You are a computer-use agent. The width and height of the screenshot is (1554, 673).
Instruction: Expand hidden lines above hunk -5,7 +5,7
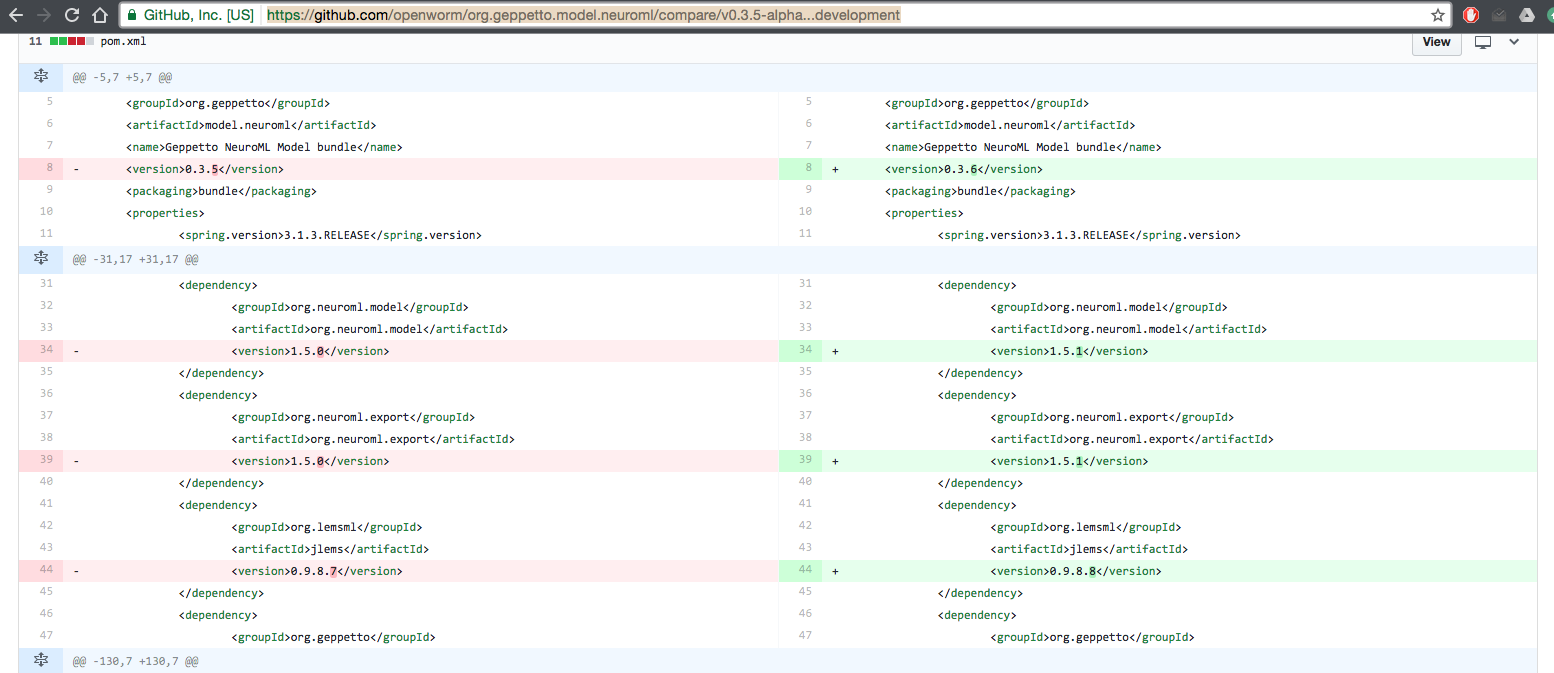(x=40, y=77)
